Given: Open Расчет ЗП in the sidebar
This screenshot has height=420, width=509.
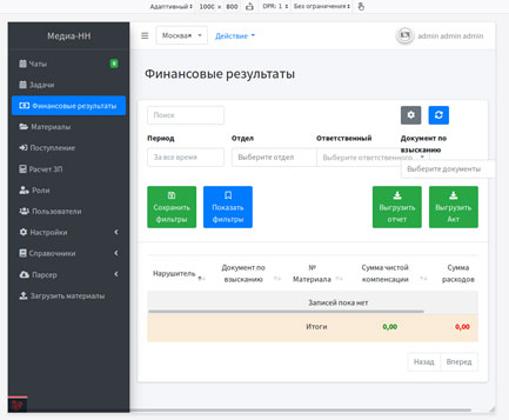Looking at the screenshot, I should click(69, 169).
